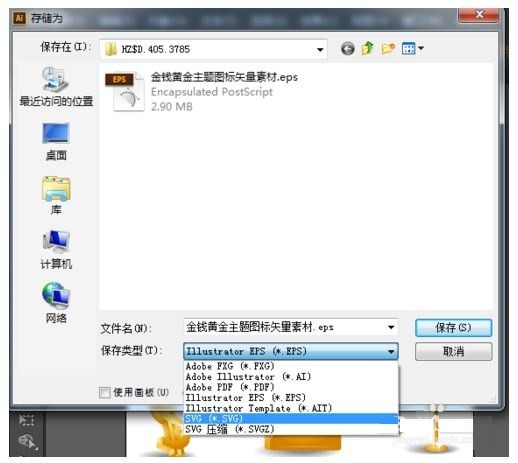Expand the file name dropdown arrow

(x=391, y=327)
